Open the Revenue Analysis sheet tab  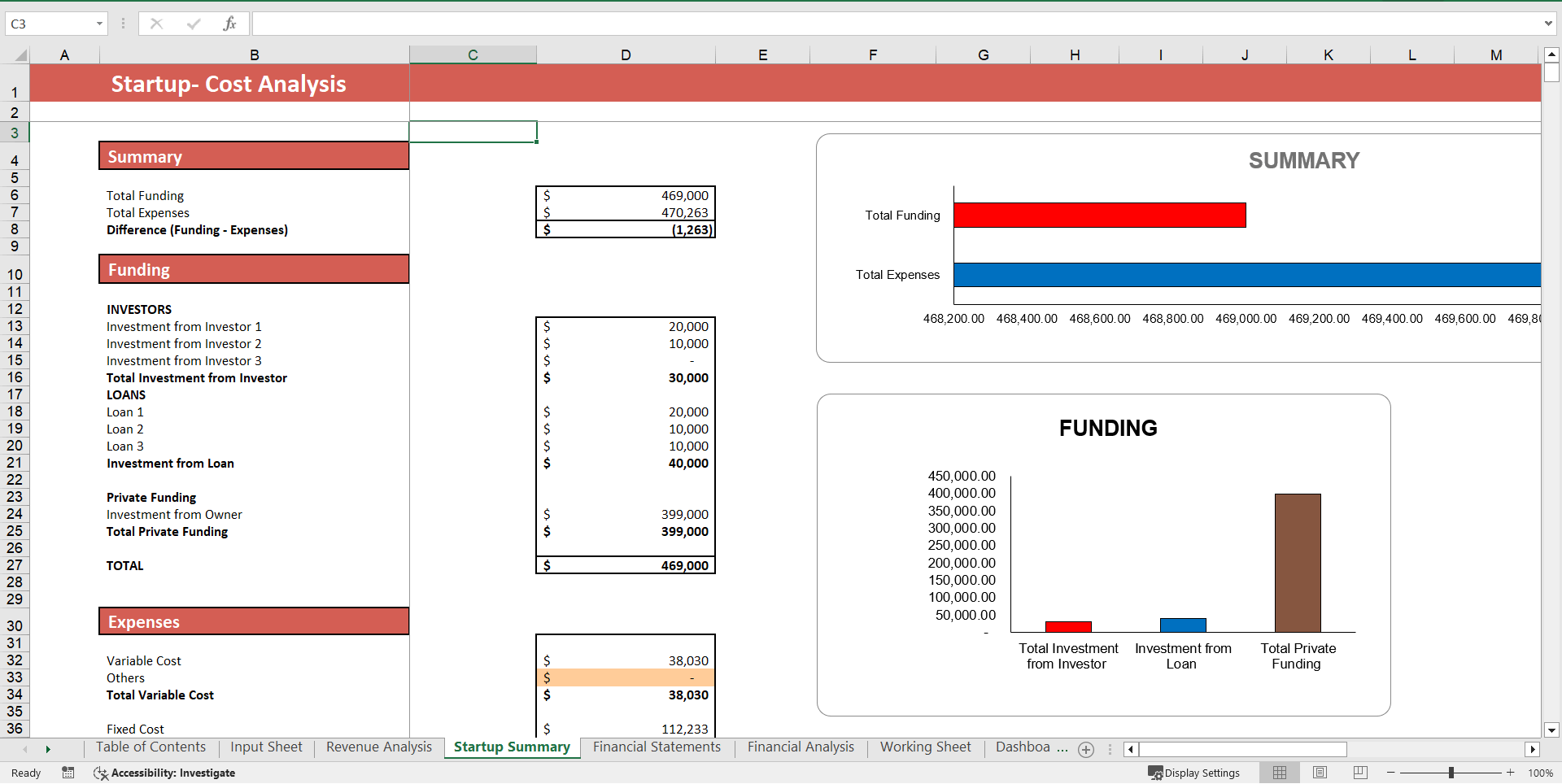point(379,747)
